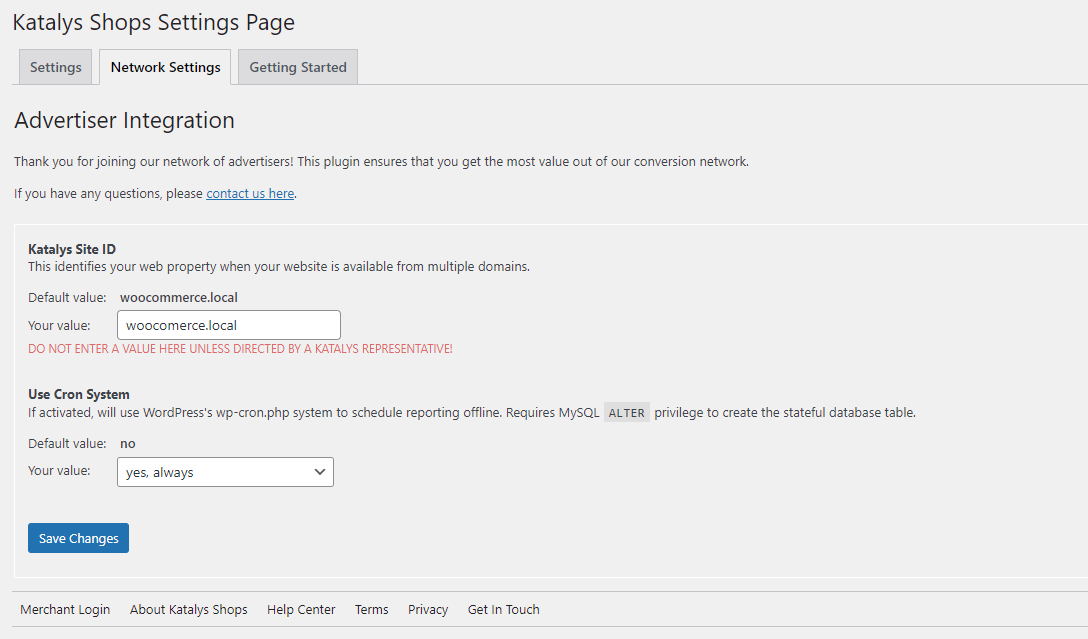Open the Terms footer link
This screenshot has width=1088, height=639.
click(x=371, y=609)
